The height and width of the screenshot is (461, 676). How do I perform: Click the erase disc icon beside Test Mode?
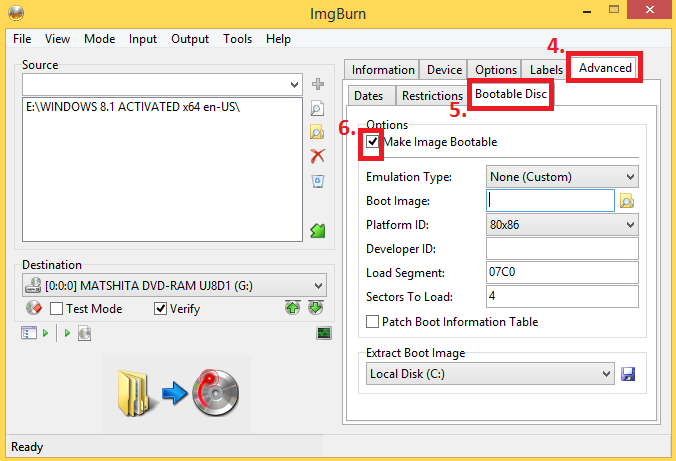pos(34,308)
